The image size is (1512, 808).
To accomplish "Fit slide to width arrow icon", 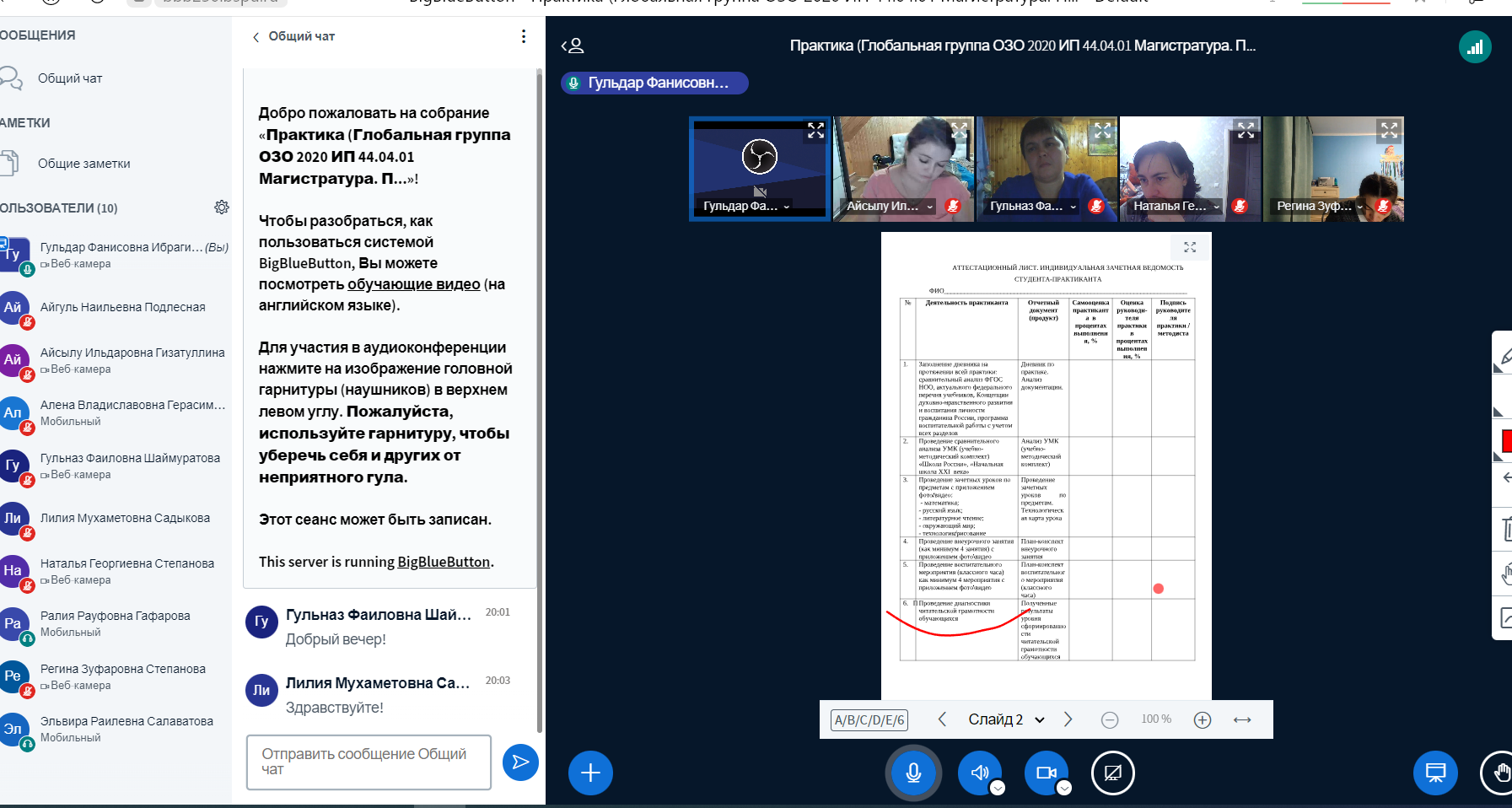I will [1242, 719].
